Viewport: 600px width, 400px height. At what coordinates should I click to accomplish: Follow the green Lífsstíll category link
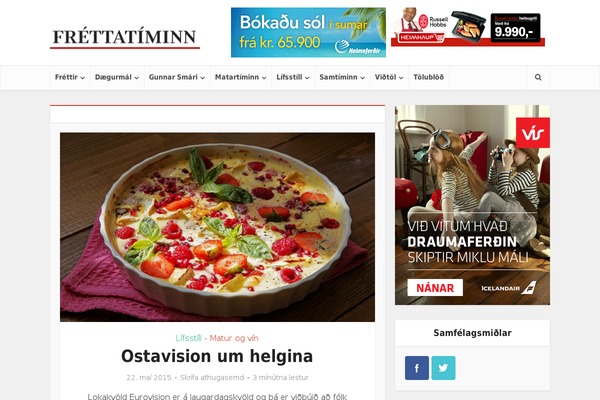point(188,338)
